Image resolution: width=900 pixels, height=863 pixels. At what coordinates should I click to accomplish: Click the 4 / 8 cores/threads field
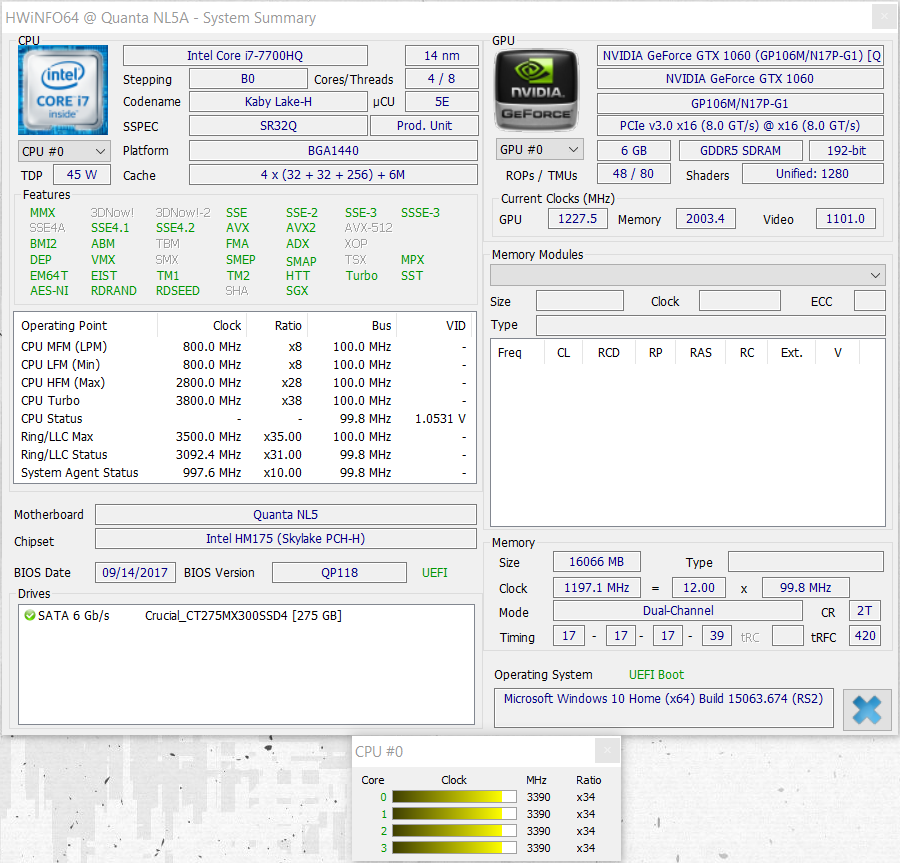[x=441, y=79]
